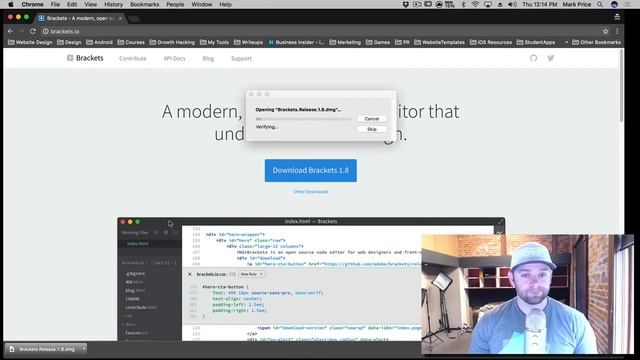The height and width of the screenshot is (360, 640).
Task: Open StudentApps bookmarks folder
Action: (x=536, y=42)
